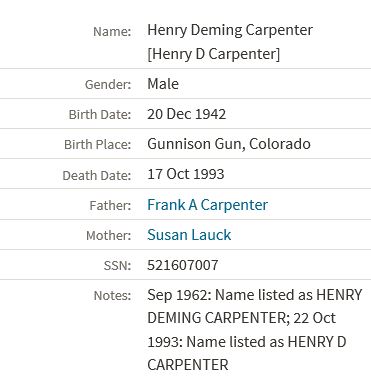Click the Birth Date: field label
Image resolution: width=371 pixels, height=385 pixels.
coord(100,115)
